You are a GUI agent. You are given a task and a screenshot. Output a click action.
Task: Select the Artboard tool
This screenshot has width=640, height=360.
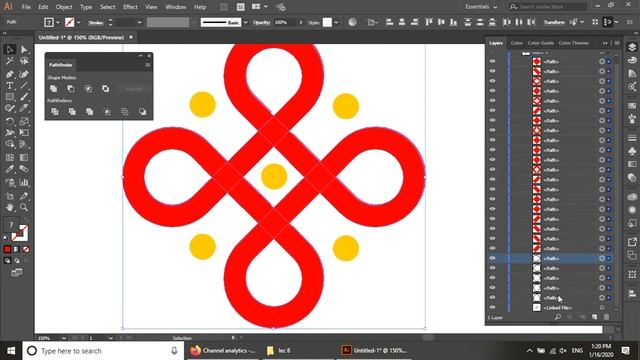tap(9, 196)
